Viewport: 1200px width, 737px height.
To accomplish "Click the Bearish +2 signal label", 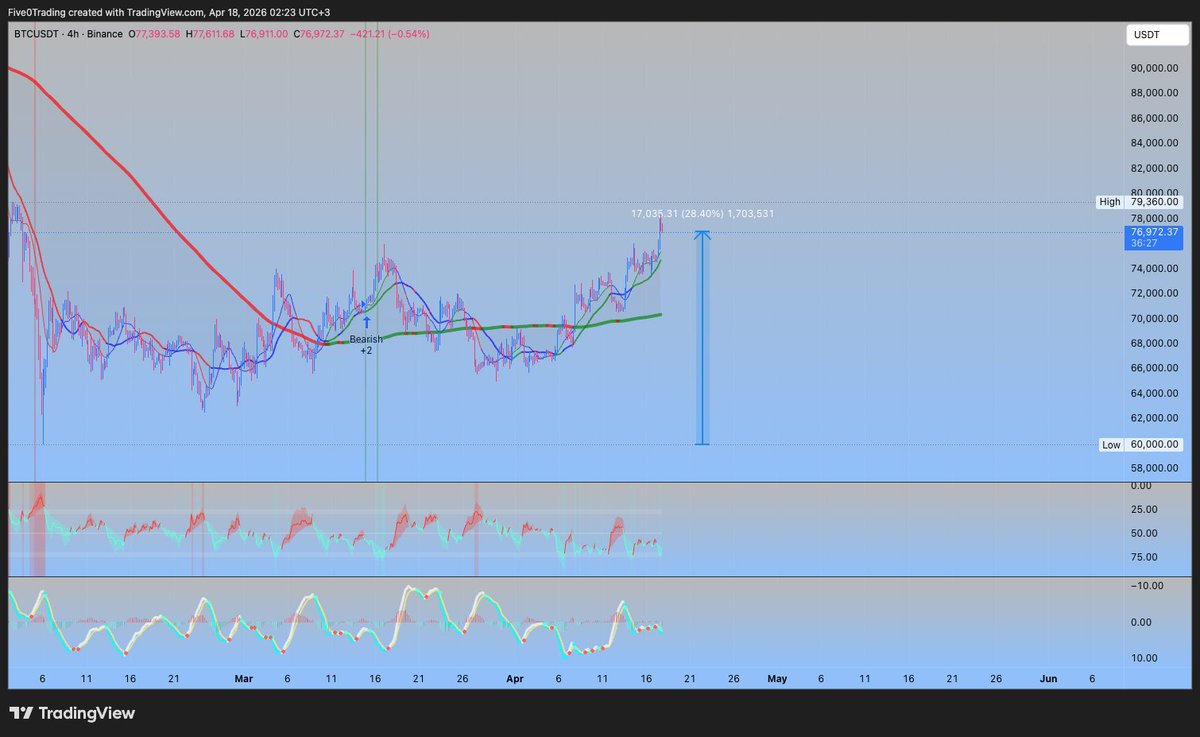I will point(366,345).
